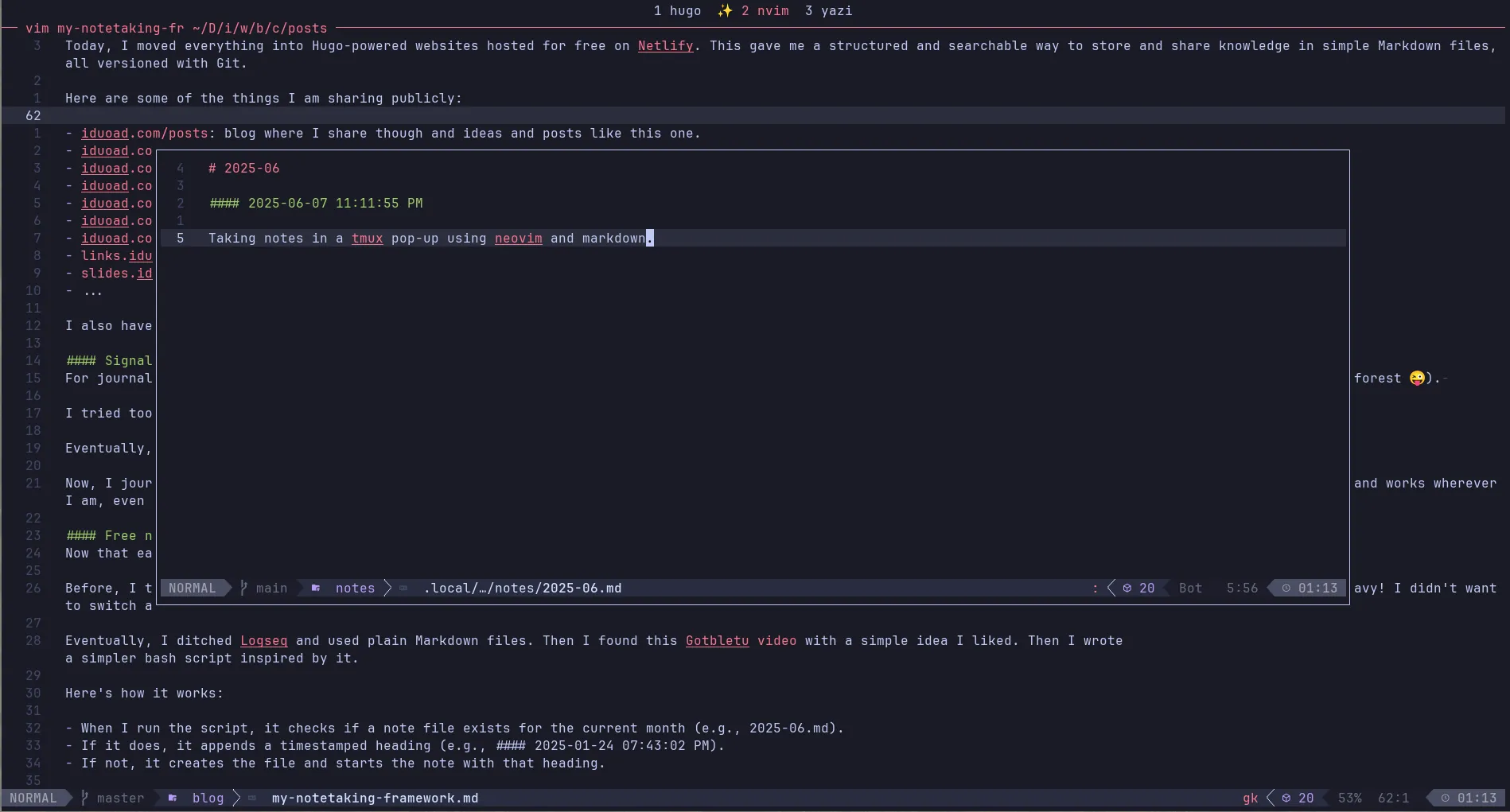Open the Netlify link in the first paragraph
Screen dimensions: 1510x812
pos(665,45)
